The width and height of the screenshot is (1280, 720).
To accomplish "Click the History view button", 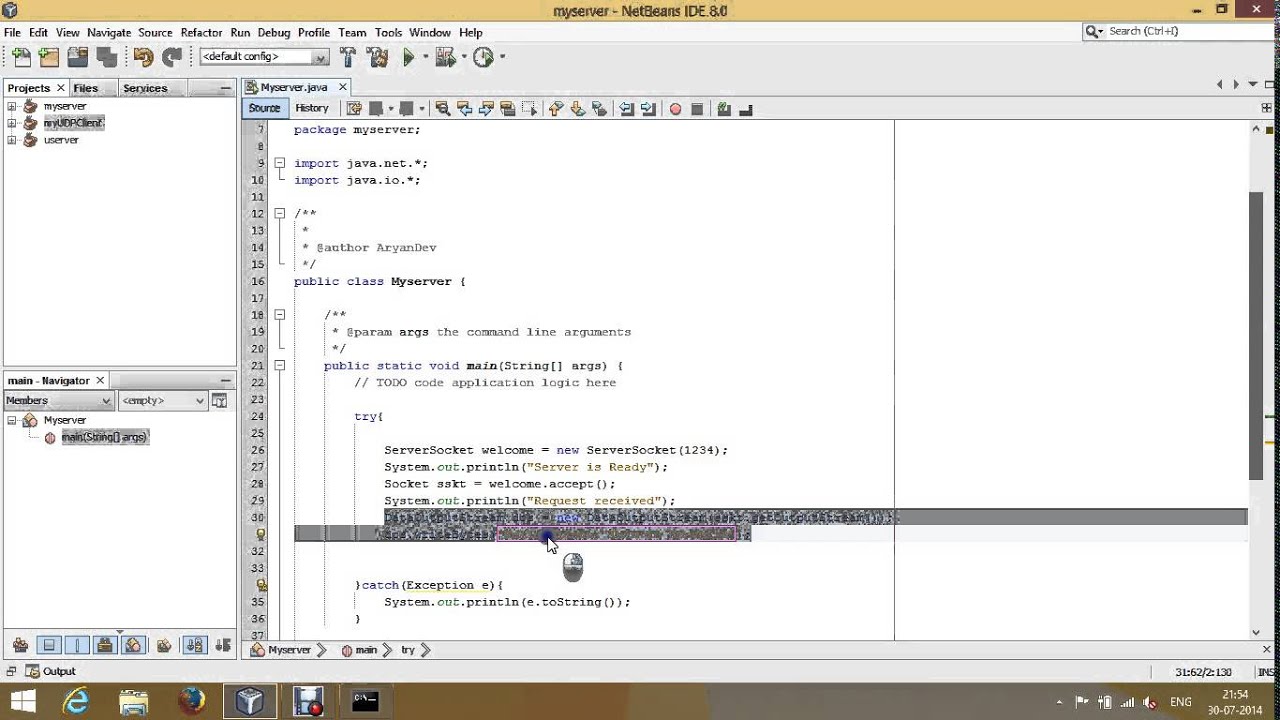I will 312,108.
